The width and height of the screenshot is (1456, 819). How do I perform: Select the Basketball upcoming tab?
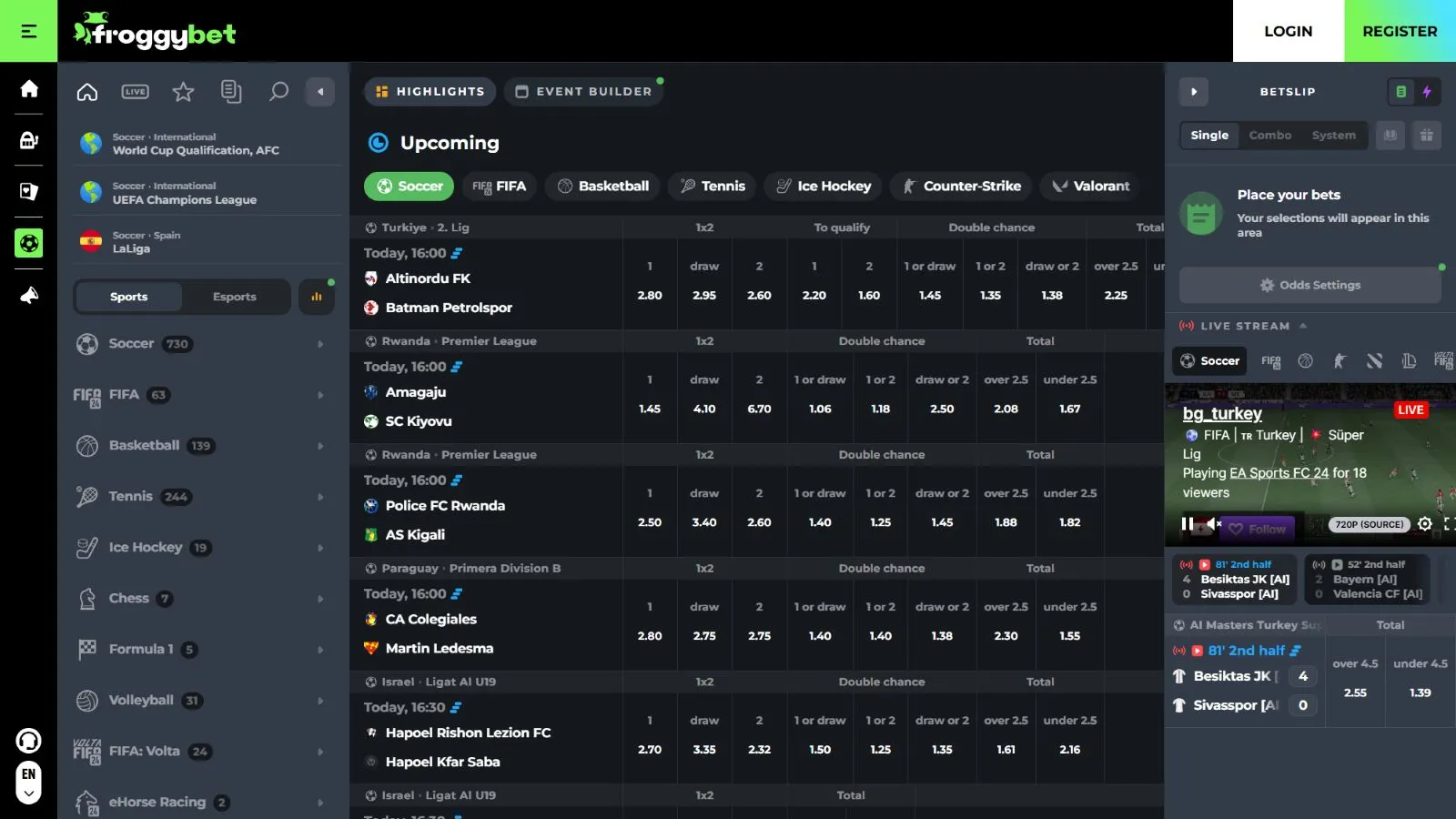coord(603,187)
